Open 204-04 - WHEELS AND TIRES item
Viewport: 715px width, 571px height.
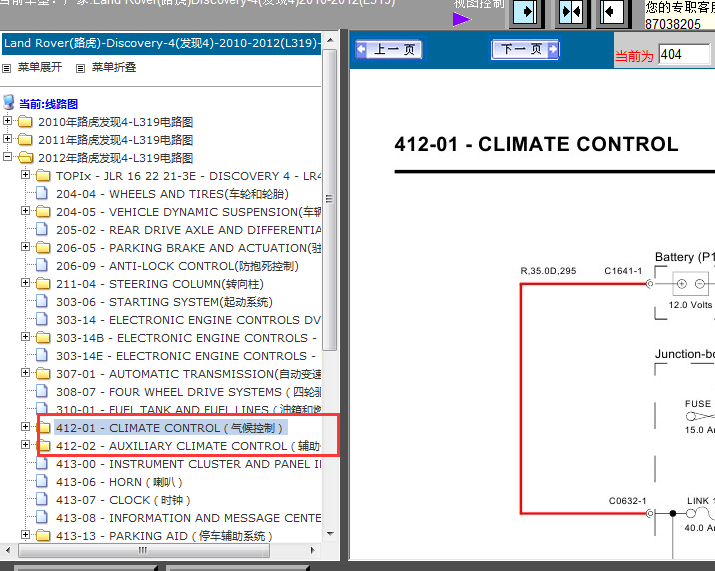[x=172, y=194]
